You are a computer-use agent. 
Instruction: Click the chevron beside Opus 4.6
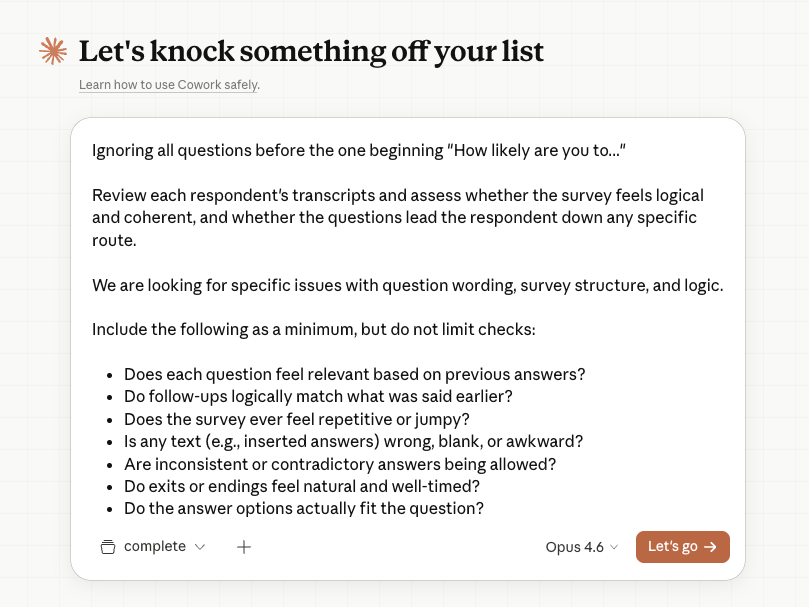[614, 547]
